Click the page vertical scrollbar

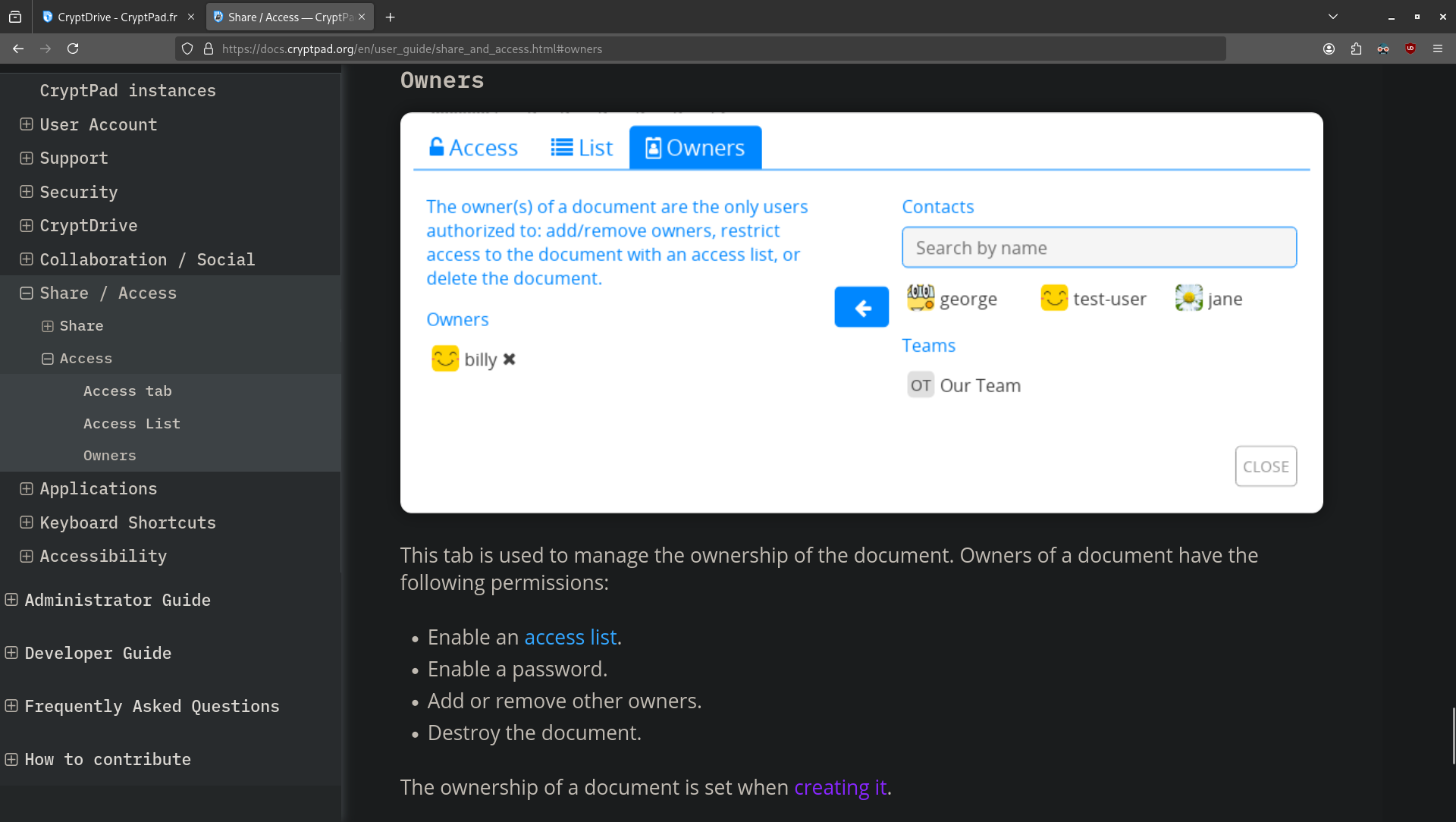coord(1453,736)
